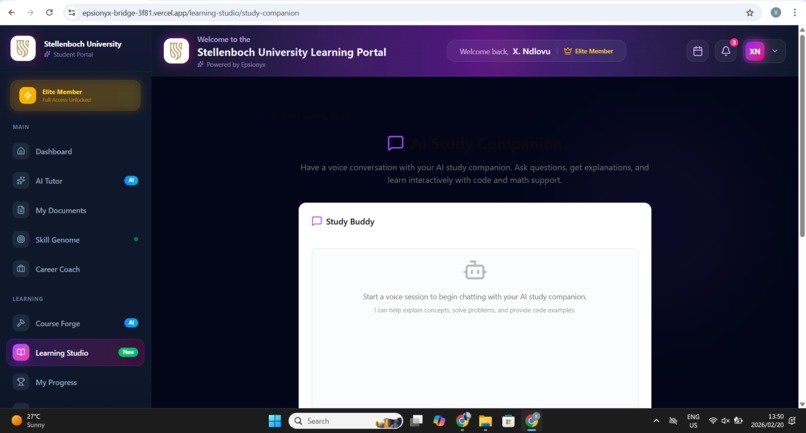Click the New badge on Learning Studio
The width and height of the screenshot is (806, 433).
pos(129,352)
